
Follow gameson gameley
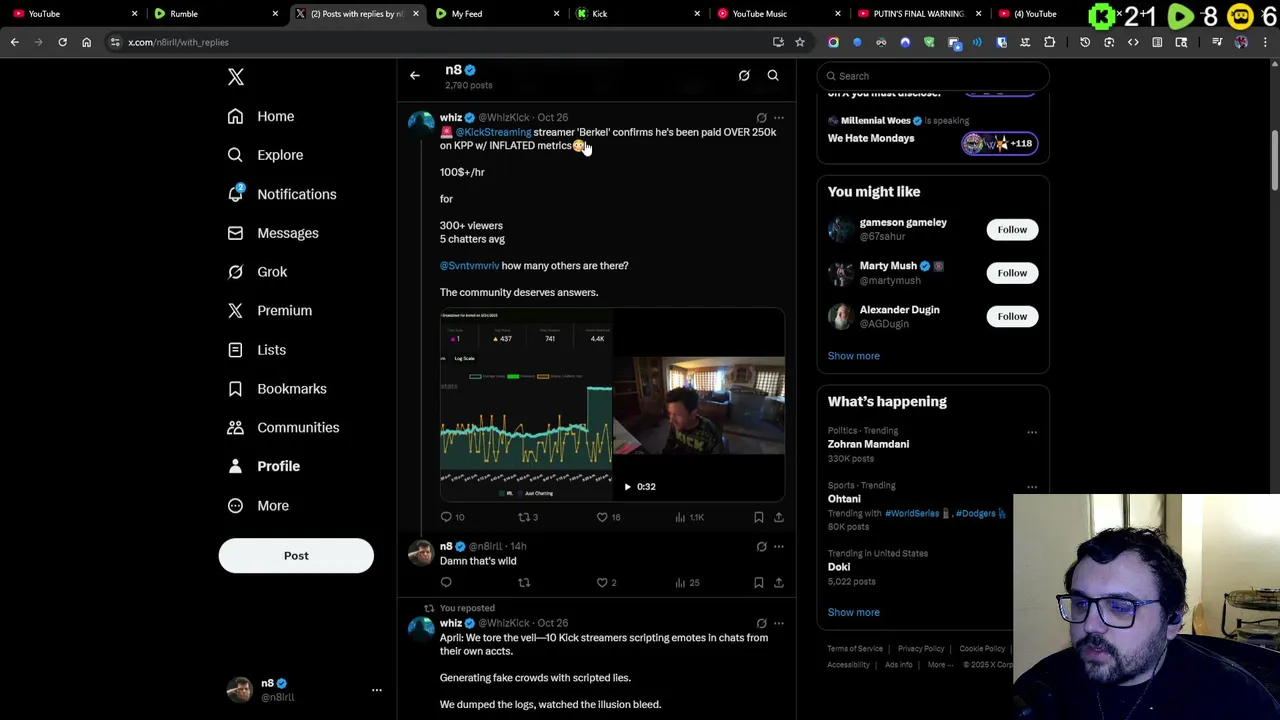coord(1012,230)
